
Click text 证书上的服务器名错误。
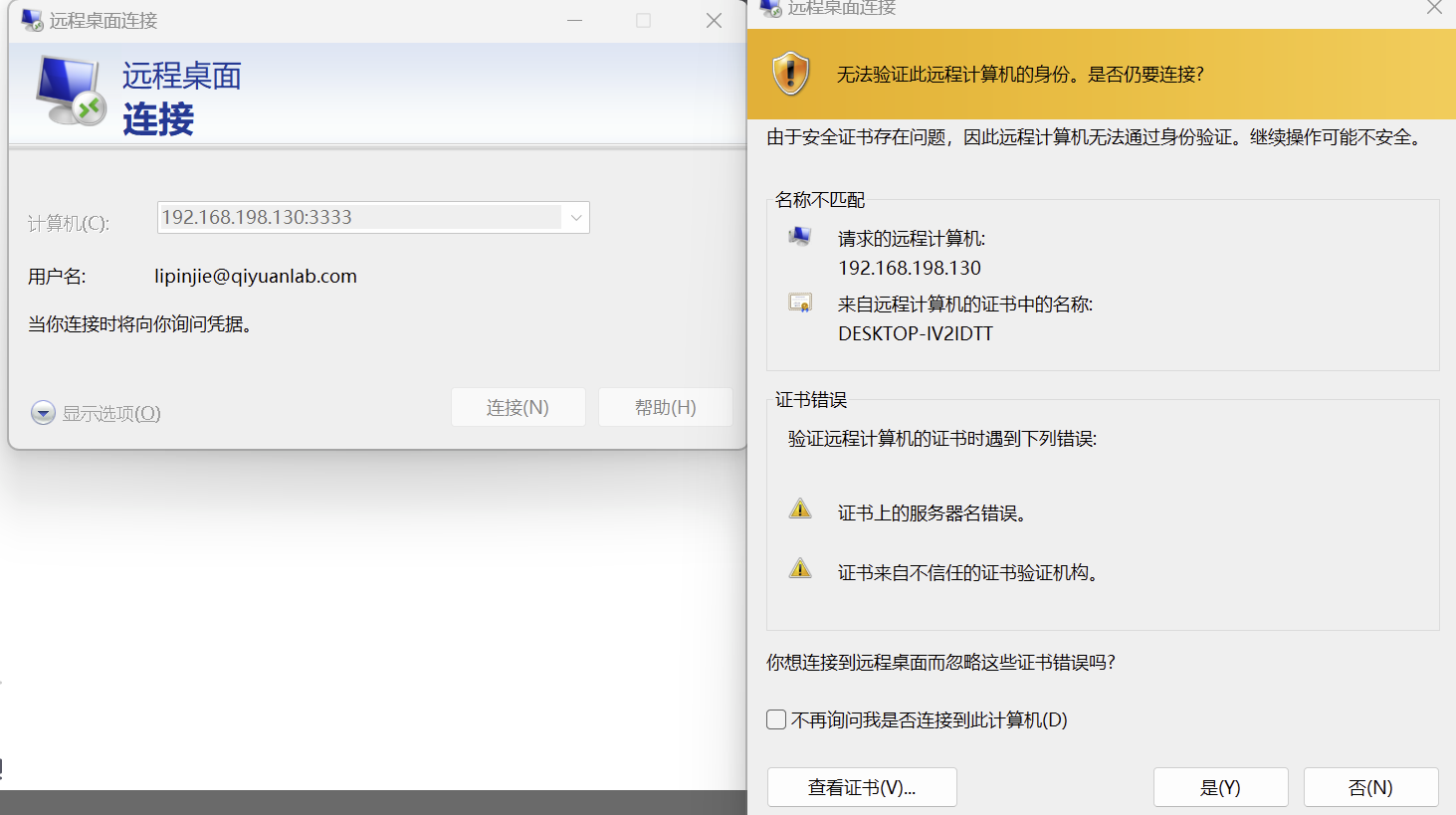(x=933, y=513)
